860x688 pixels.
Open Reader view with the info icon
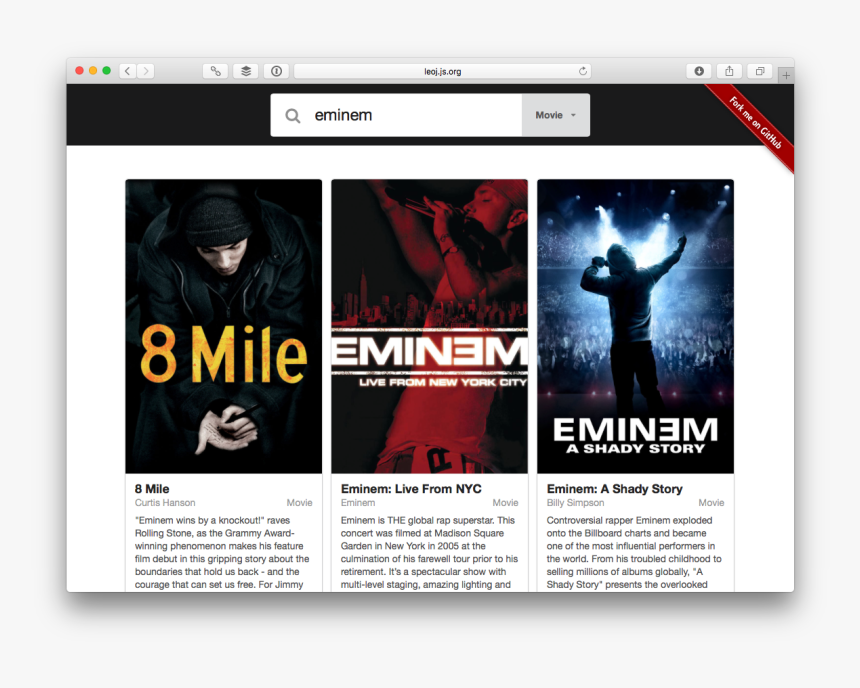[x=276, y=71]
